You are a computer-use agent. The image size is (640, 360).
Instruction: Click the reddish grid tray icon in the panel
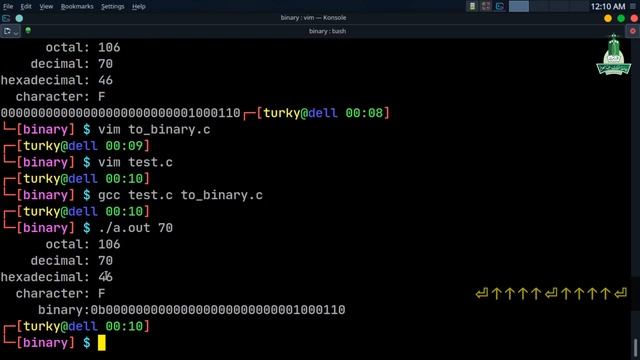486,6
